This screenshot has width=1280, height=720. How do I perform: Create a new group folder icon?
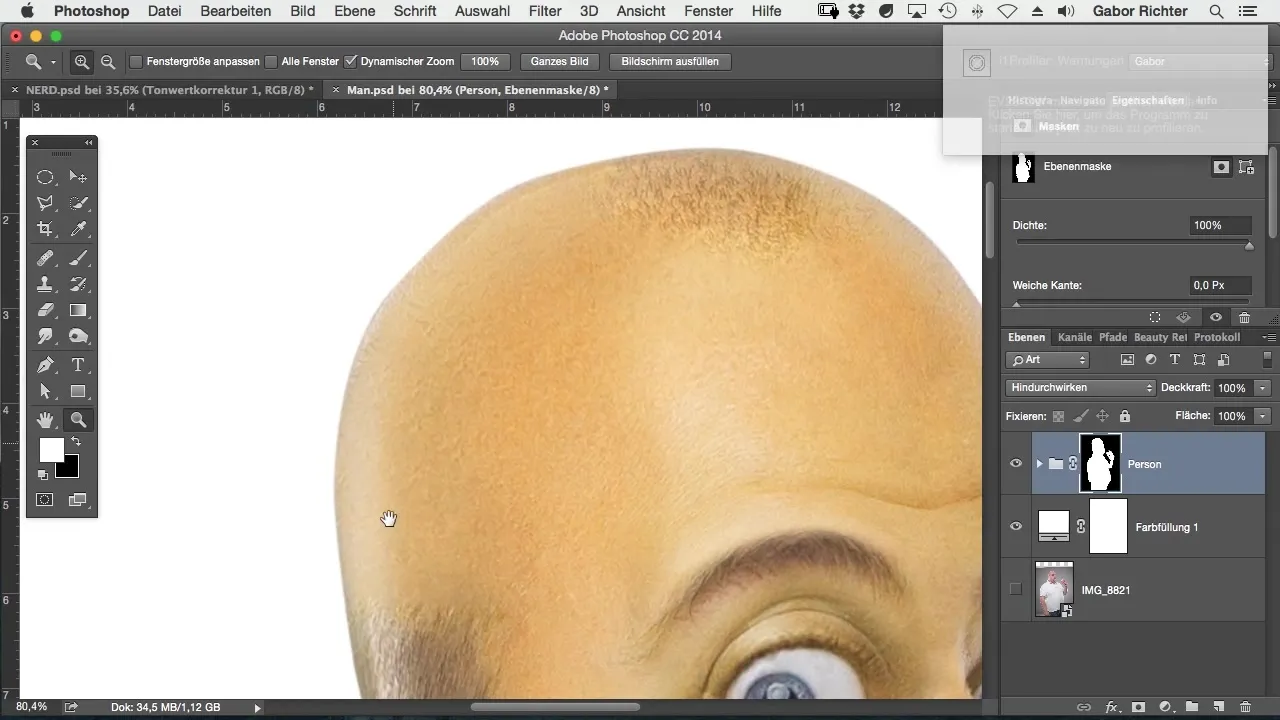(1192, 707)
